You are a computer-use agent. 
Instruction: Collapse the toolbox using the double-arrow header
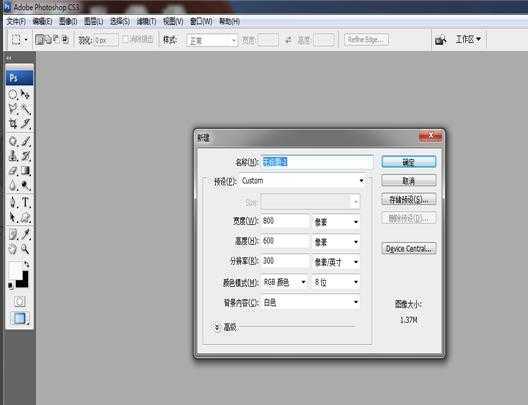coord(9,58)
